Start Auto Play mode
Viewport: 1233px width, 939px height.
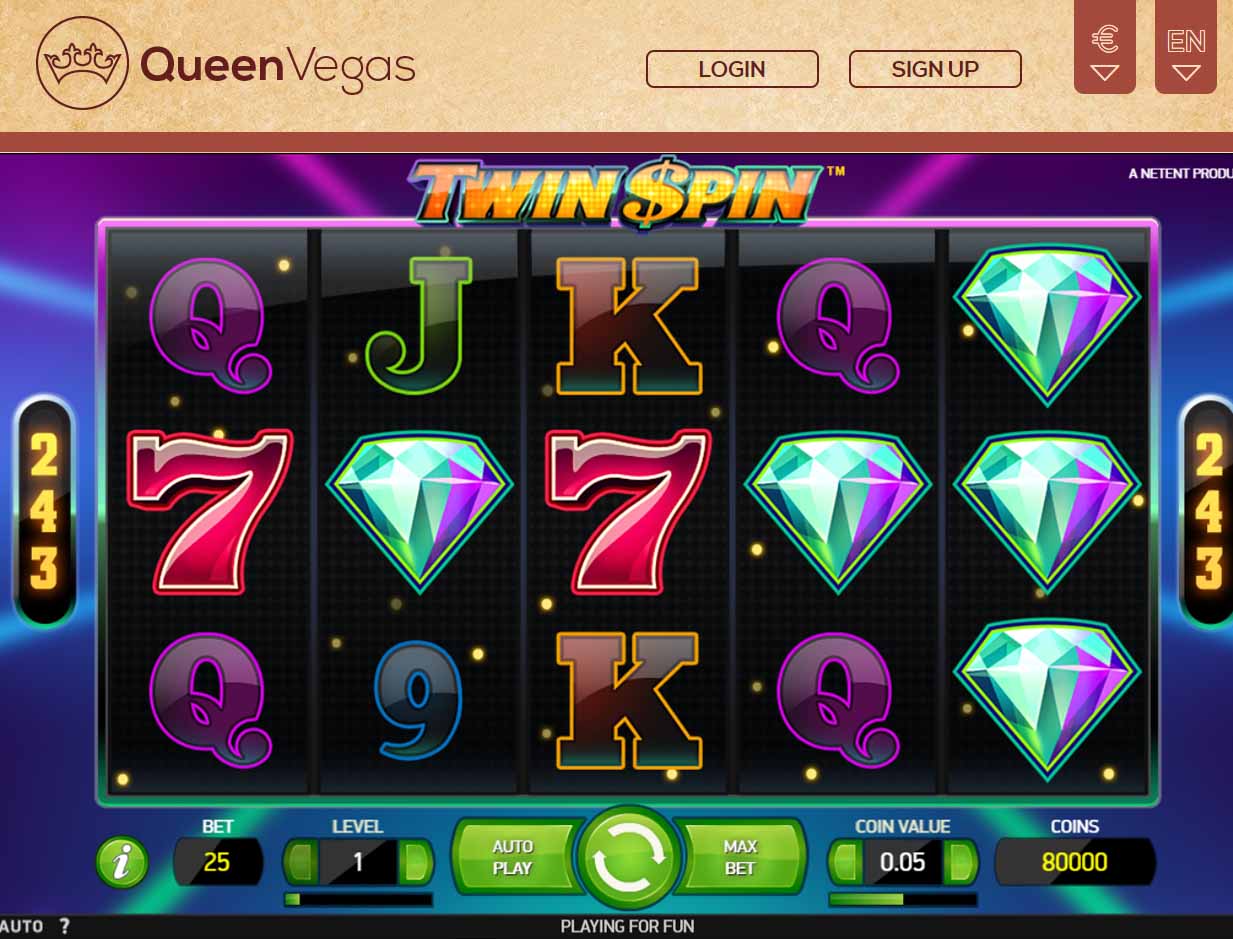pyautogui.click(x=513, y=857)
